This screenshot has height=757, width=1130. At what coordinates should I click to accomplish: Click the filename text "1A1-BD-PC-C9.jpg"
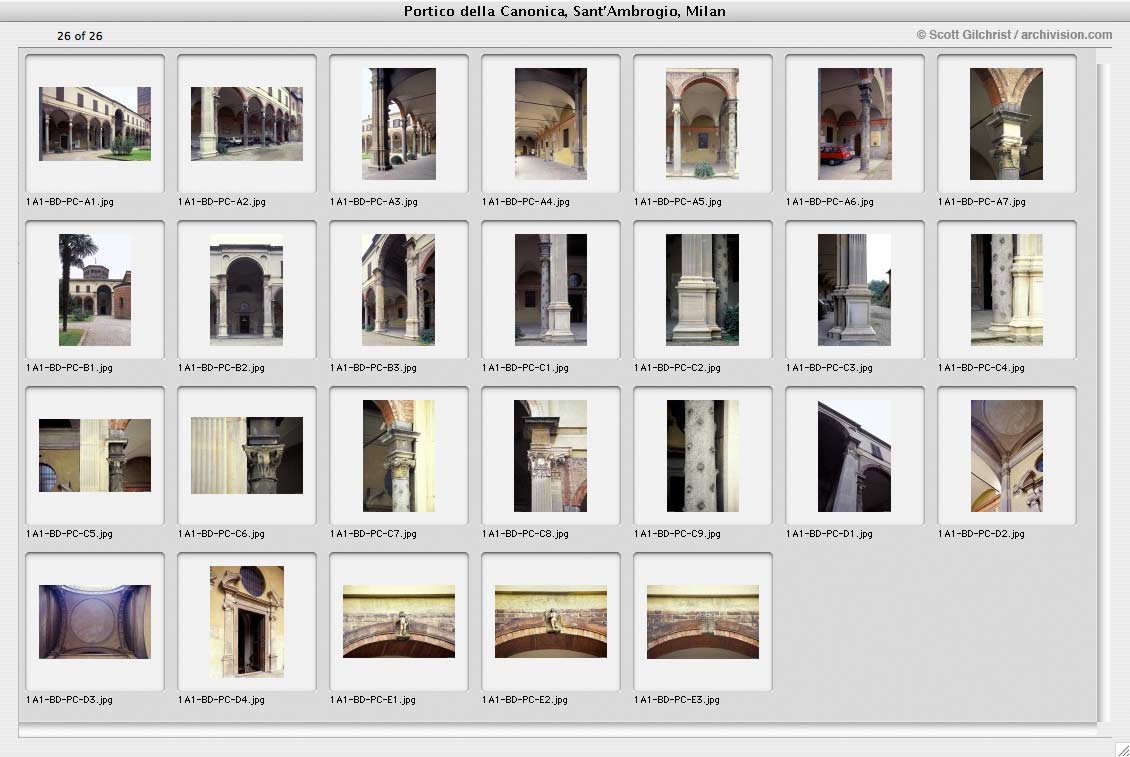(677, 534)
